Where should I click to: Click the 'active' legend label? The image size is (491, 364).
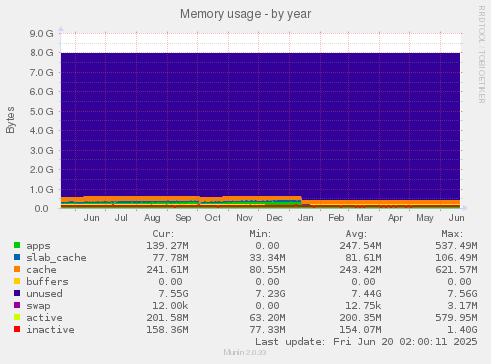tap(44, 318)
